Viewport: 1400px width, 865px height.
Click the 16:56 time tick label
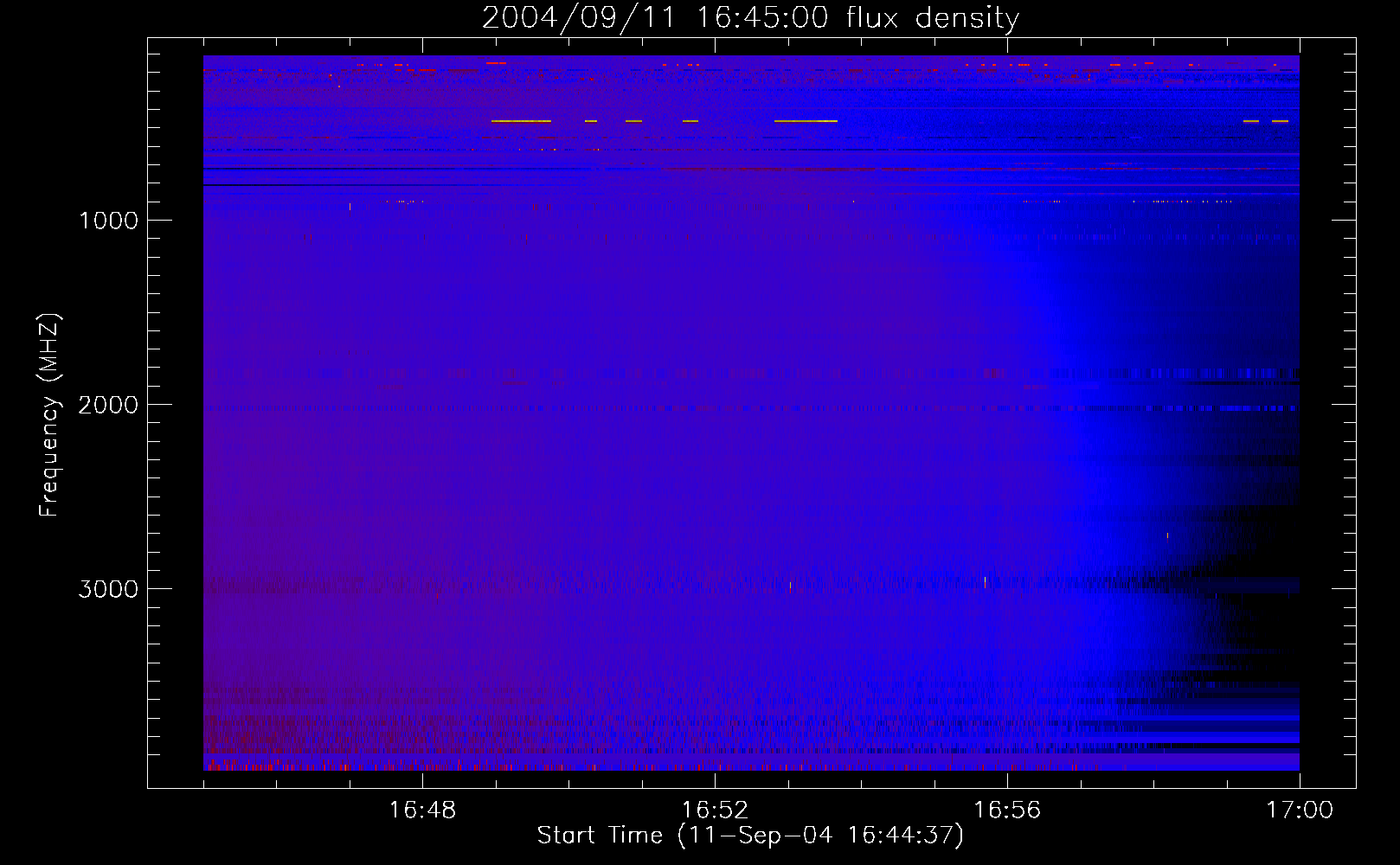point(1007,811)
